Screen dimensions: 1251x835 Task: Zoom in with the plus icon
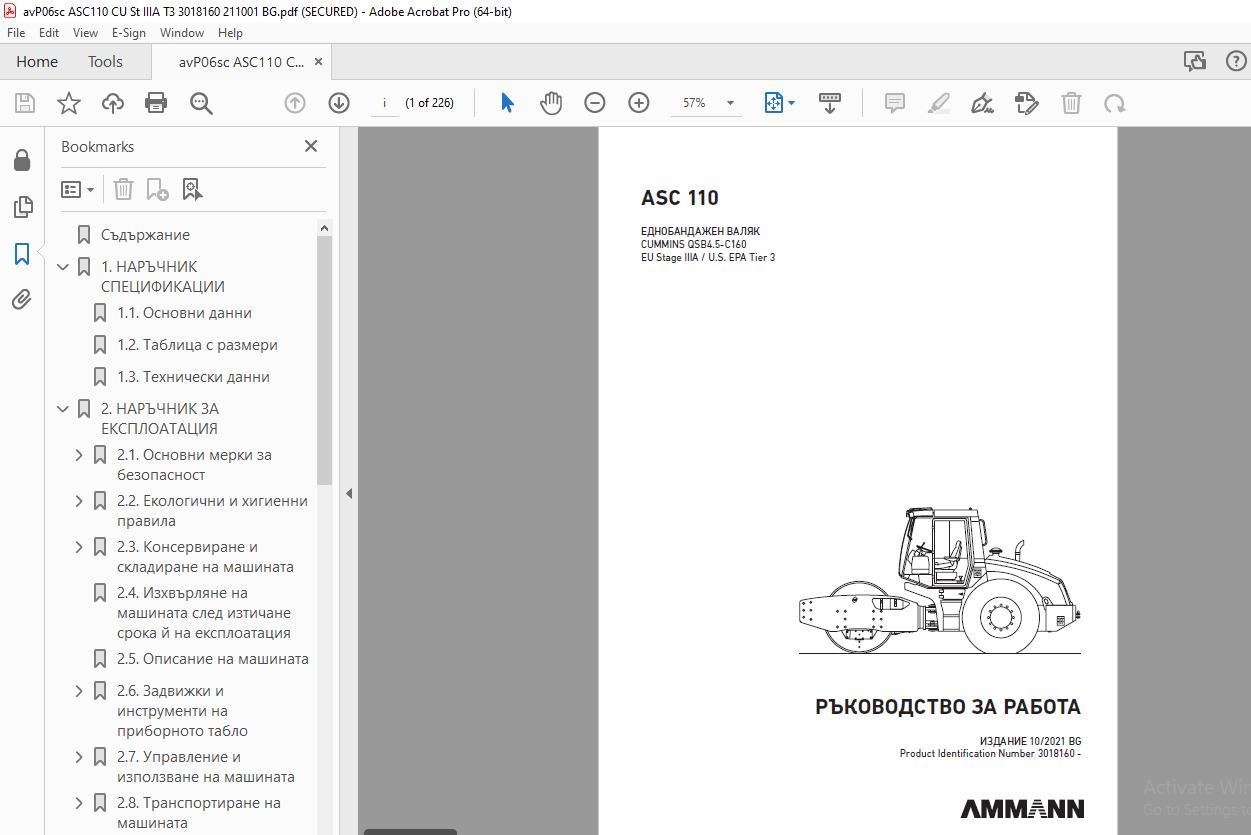tap(639, 103)
